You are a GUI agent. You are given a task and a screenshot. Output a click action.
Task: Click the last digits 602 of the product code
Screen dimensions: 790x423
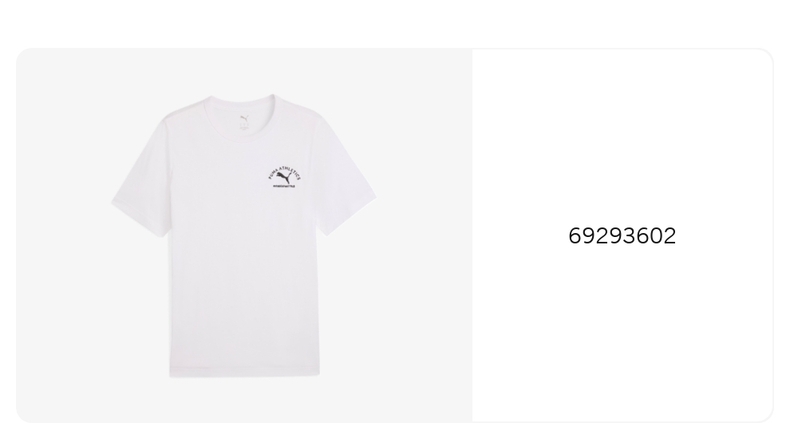pos(656,236)
